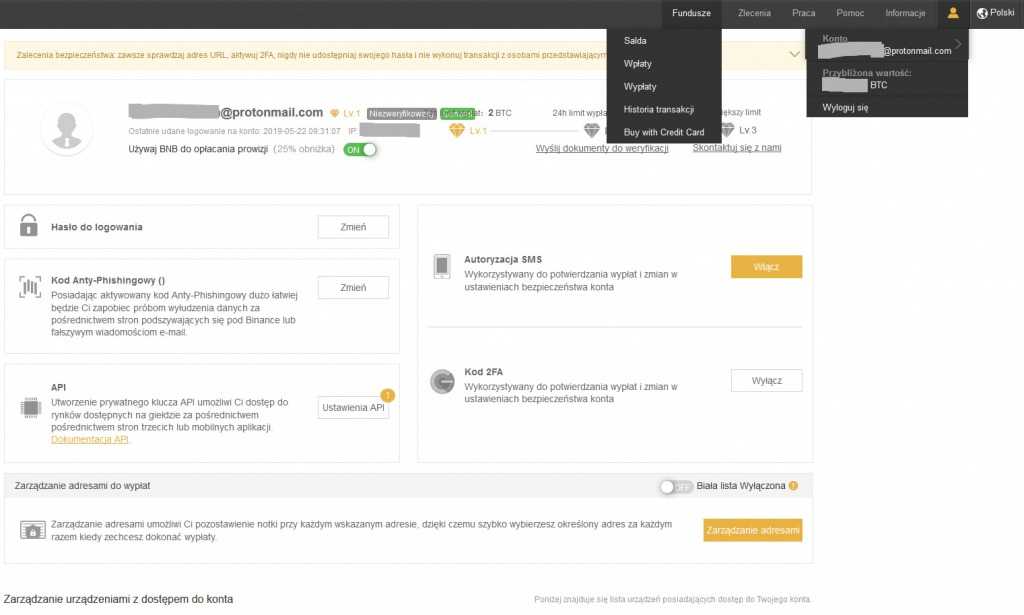This screenshot has height=615, width=1024.
Task: Click the user profile icon in top bar
Action: [x=953, y=13]
